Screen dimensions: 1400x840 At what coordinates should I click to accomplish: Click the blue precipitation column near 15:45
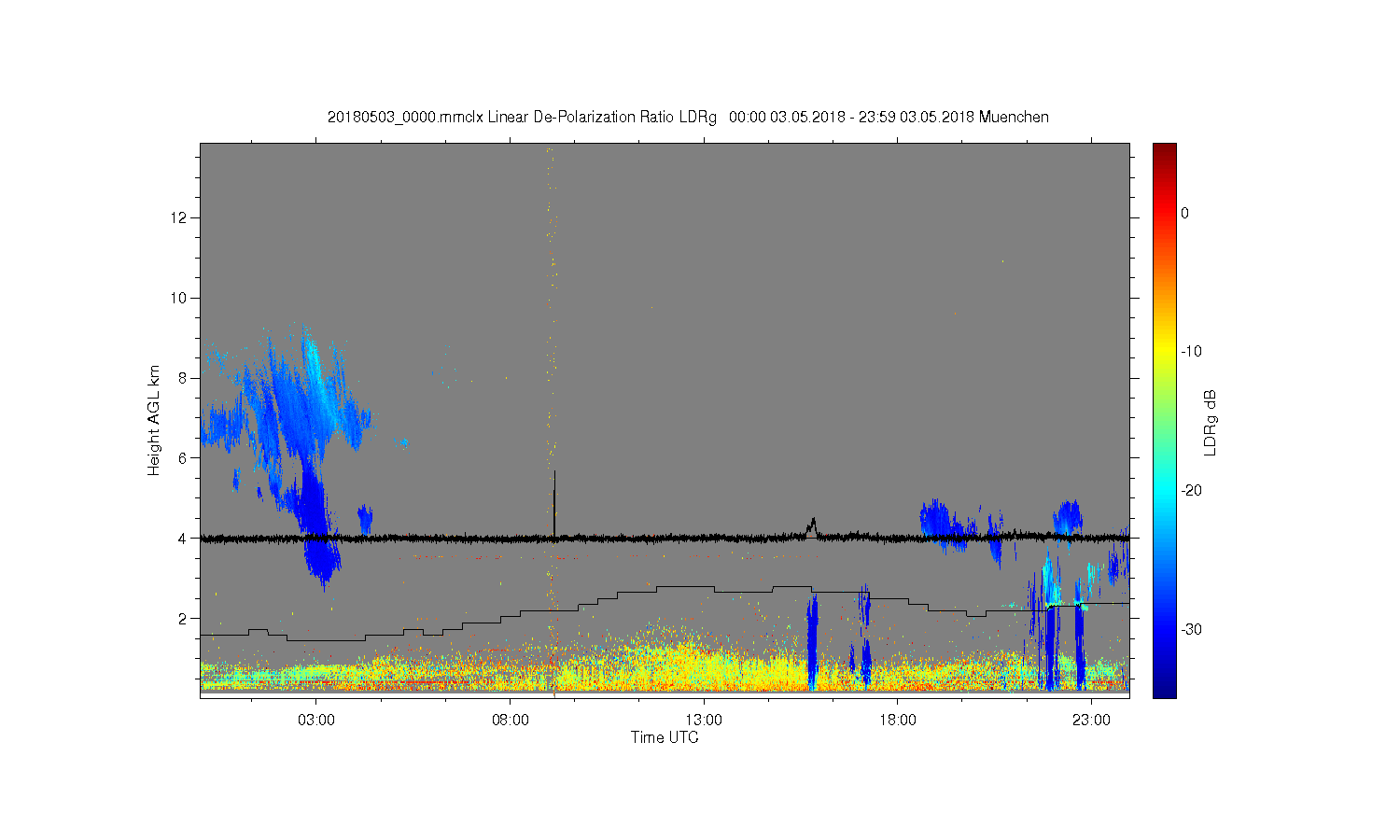812,642
